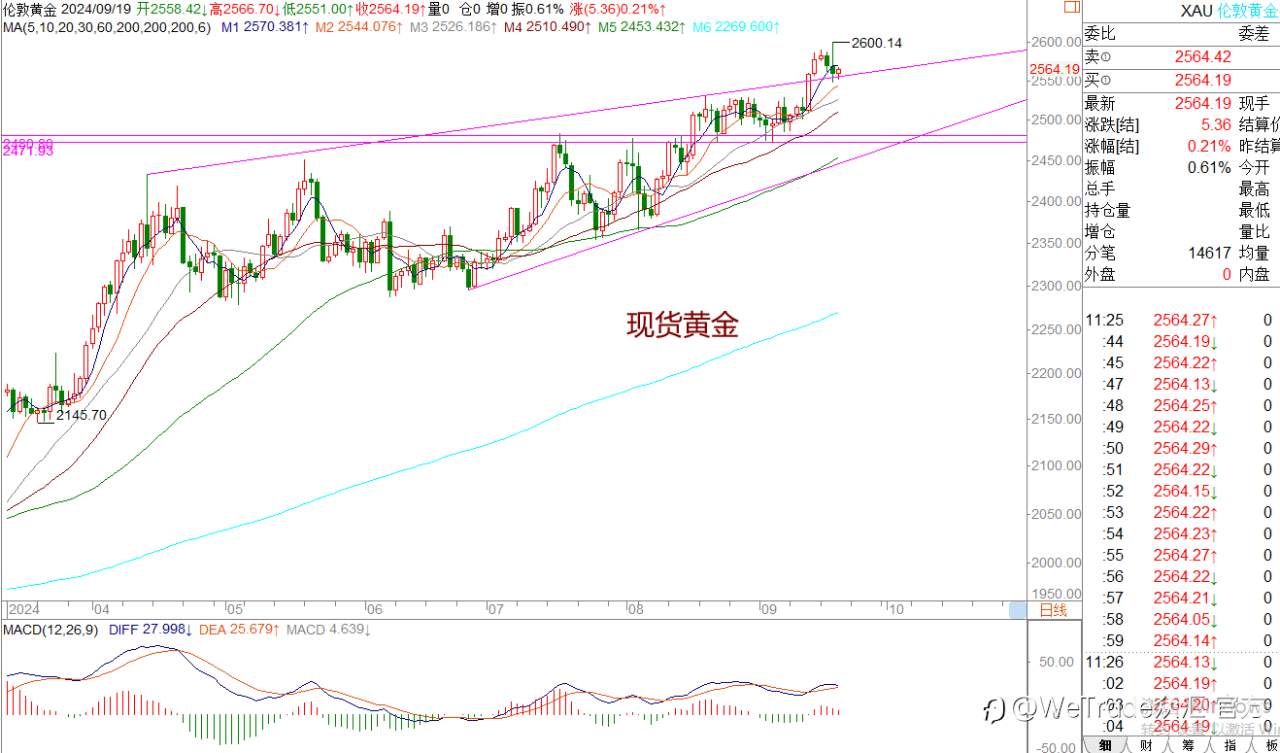1280x753 pixels.
Task: Click the 分笔 count 14617
Action: pos(1208,253)
